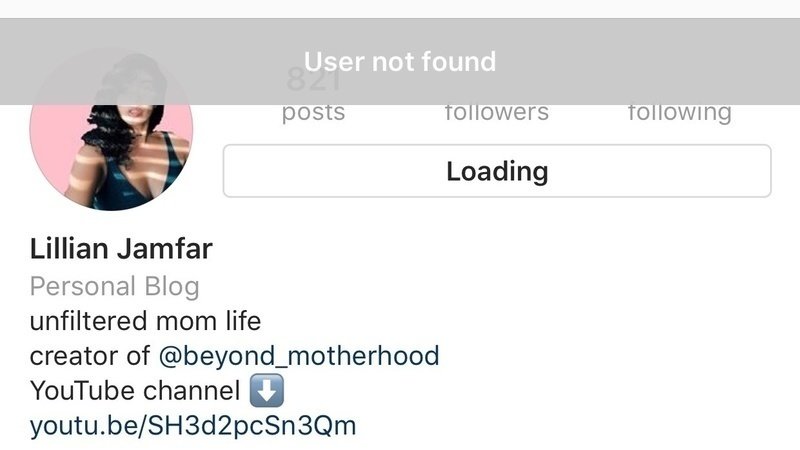
Task: Open the following list
Action: coord(680,112)
